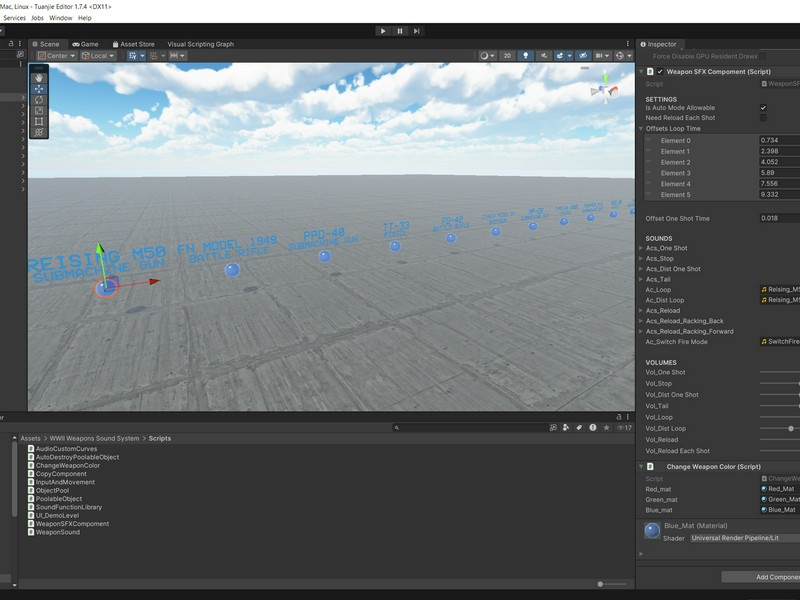Select the ObjectPool script file
The height and width of the screenshot is (600, 800).
tap(48, 490)
